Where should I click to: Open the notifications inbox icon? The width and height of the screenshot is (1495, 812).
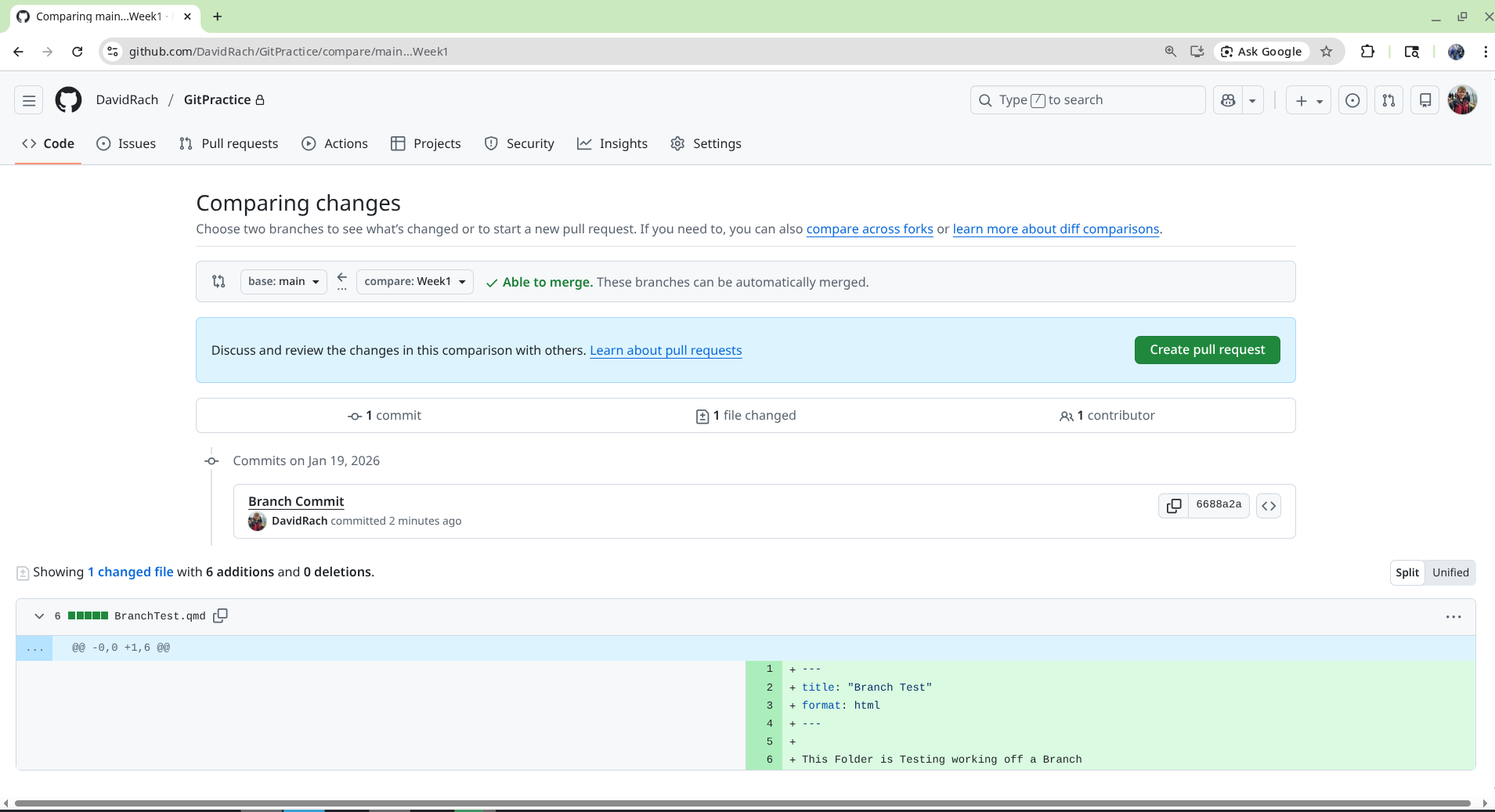[1425, 100]
